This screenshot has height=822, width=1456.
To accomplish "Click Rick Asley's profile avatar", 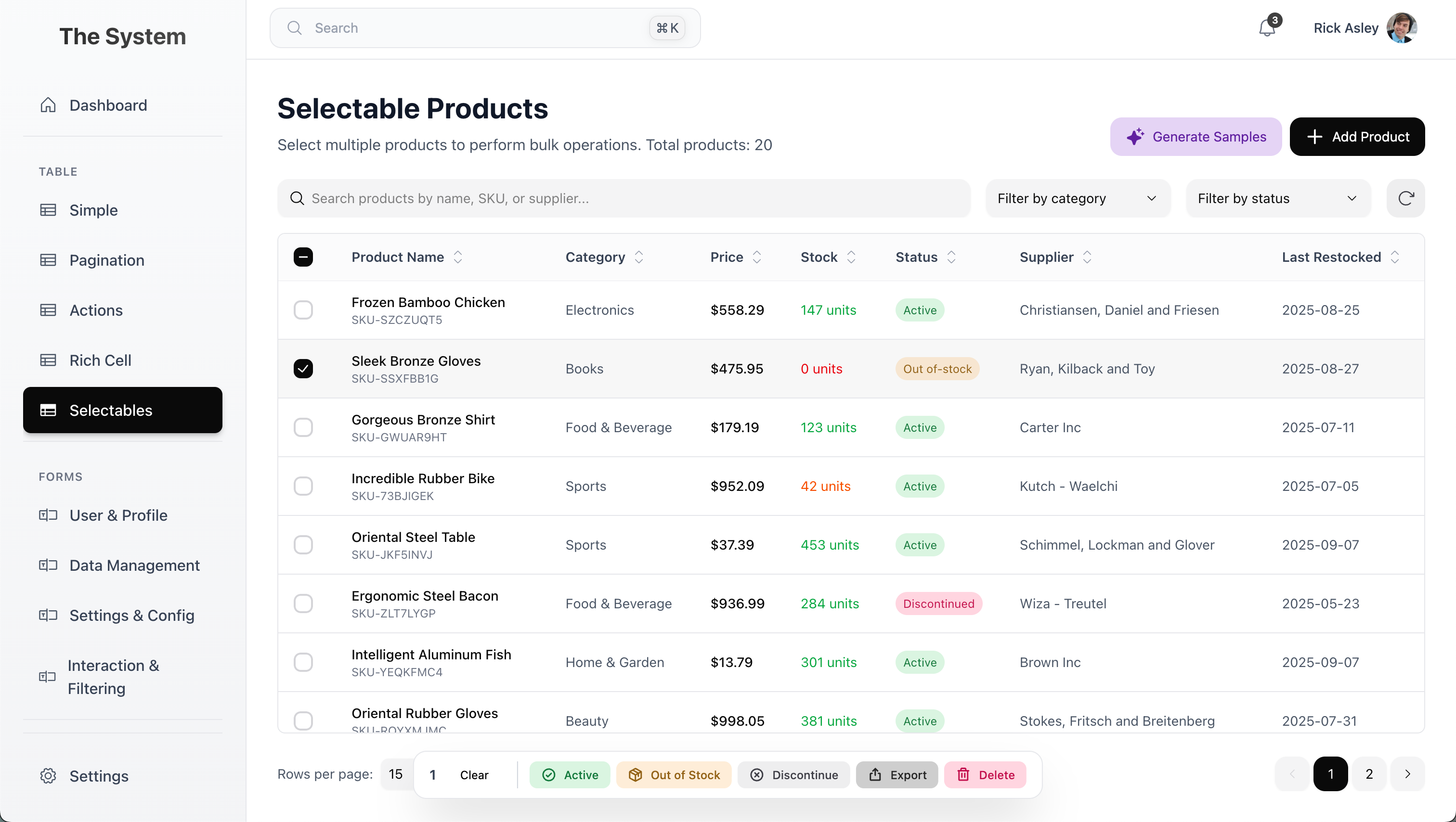I will click(x=1401, y=28).
